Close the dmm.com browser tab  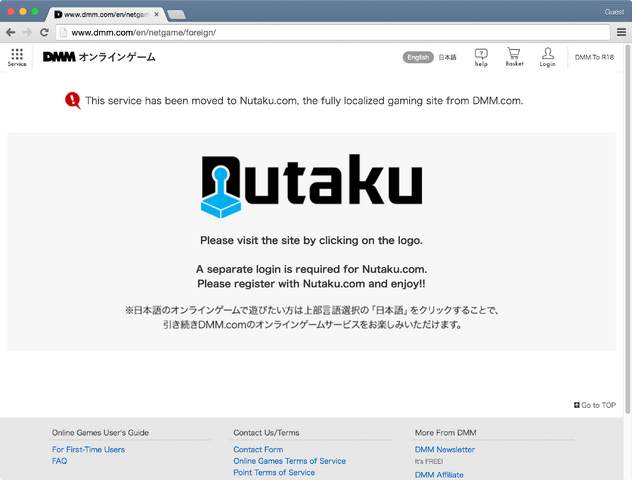(156, 15)
